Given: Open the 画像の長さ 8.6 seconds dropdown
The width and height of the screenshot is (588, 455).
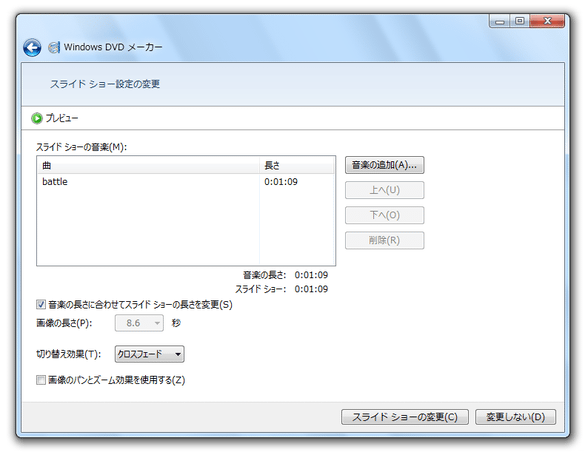Looking at the screenshot, I should 139,323.
